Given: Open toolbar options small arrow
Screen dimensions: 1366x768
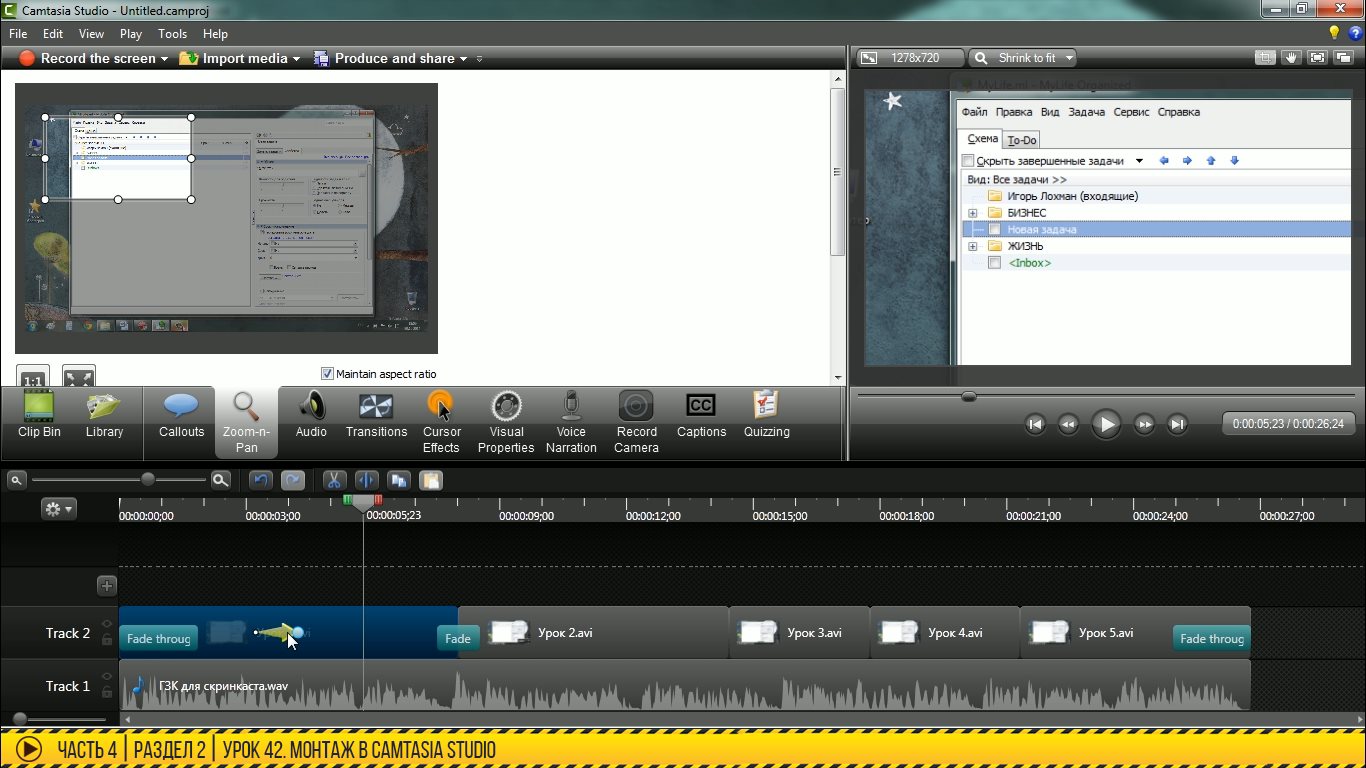Looking at the screenshot, I should pyautogui.click(x=479, y=59).
